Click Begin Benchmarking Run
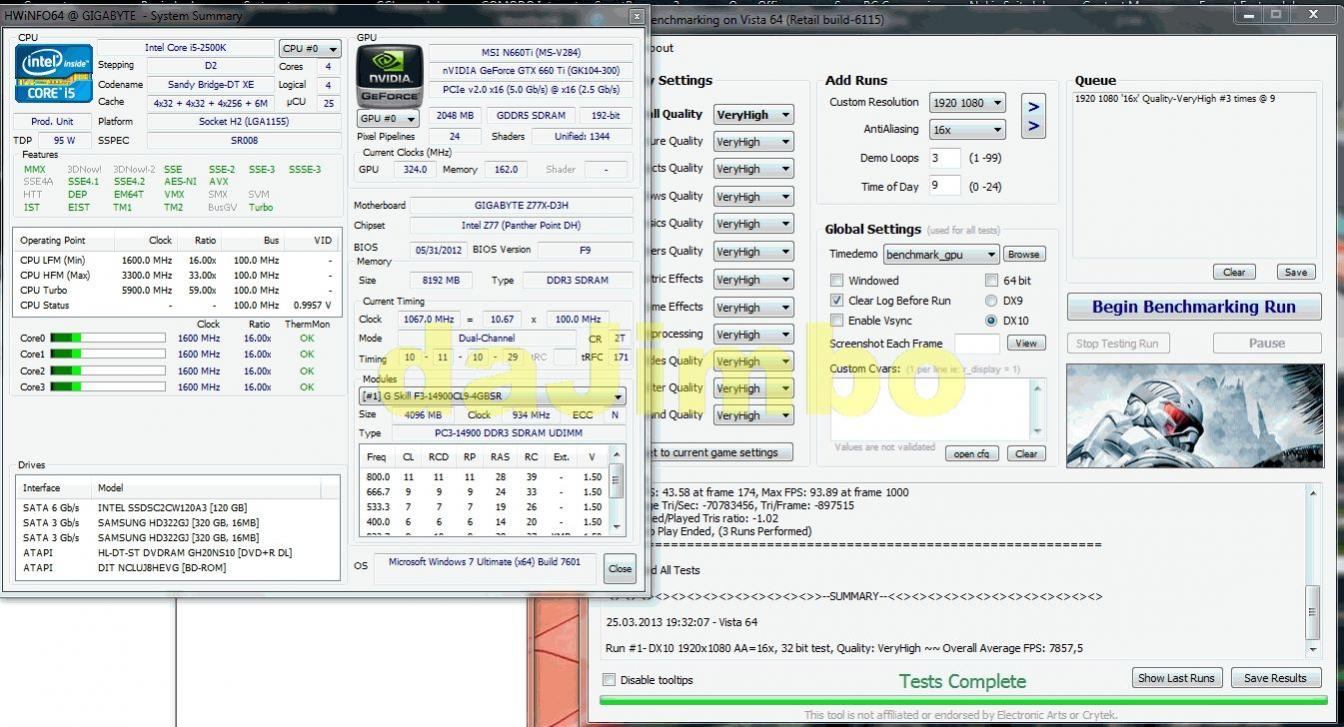The image size is (1344, 727). 1194,307
